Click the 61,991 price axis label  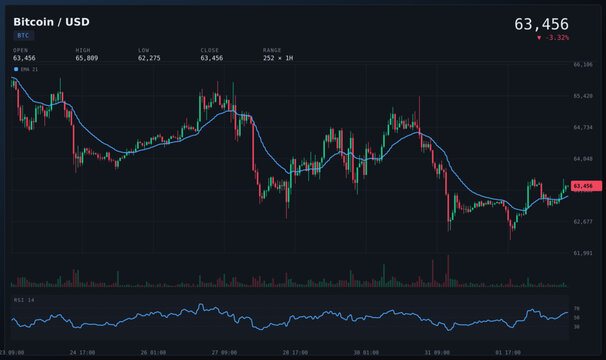583,253
